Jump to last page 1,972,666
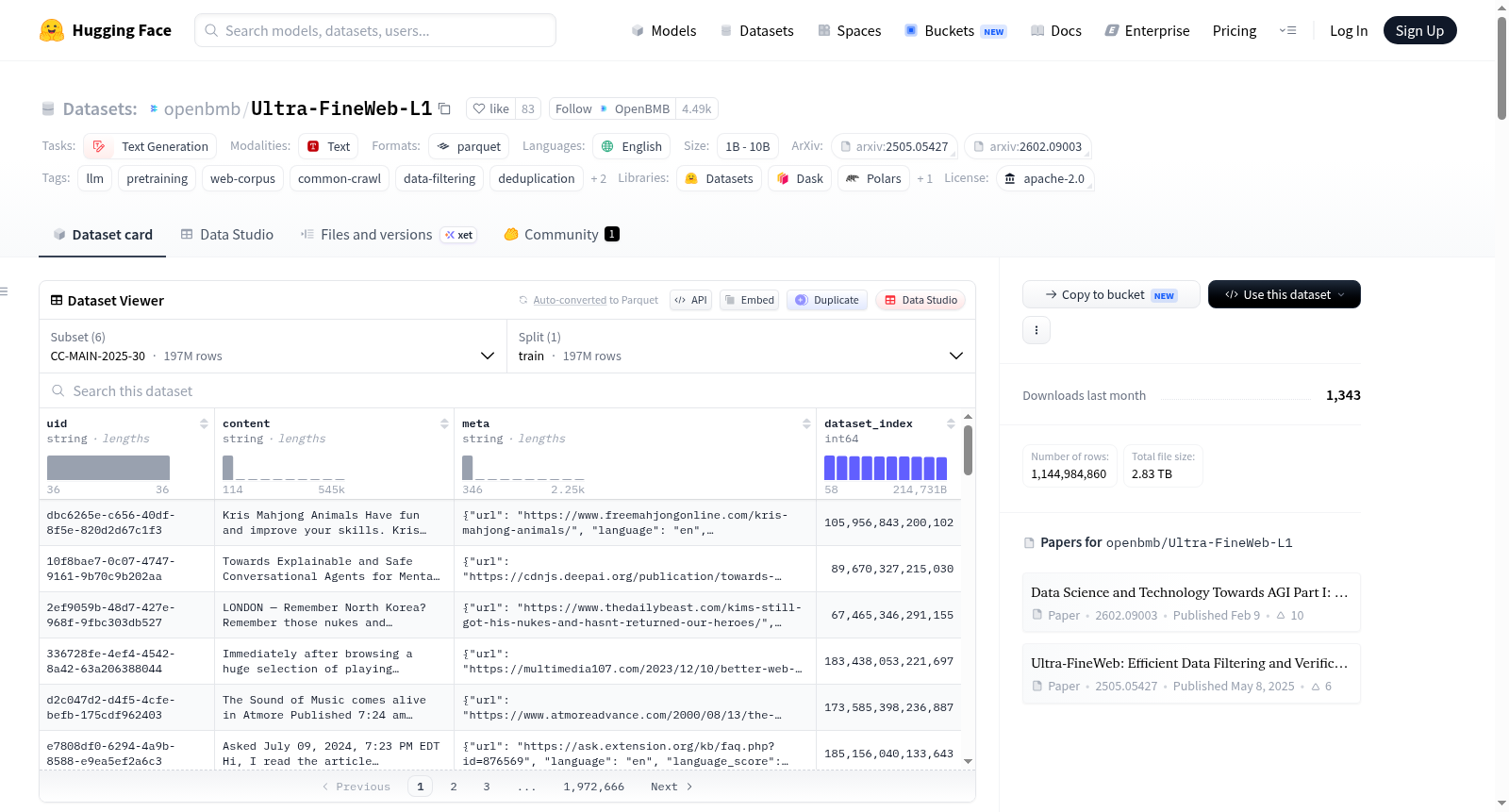 coord(594,787)
